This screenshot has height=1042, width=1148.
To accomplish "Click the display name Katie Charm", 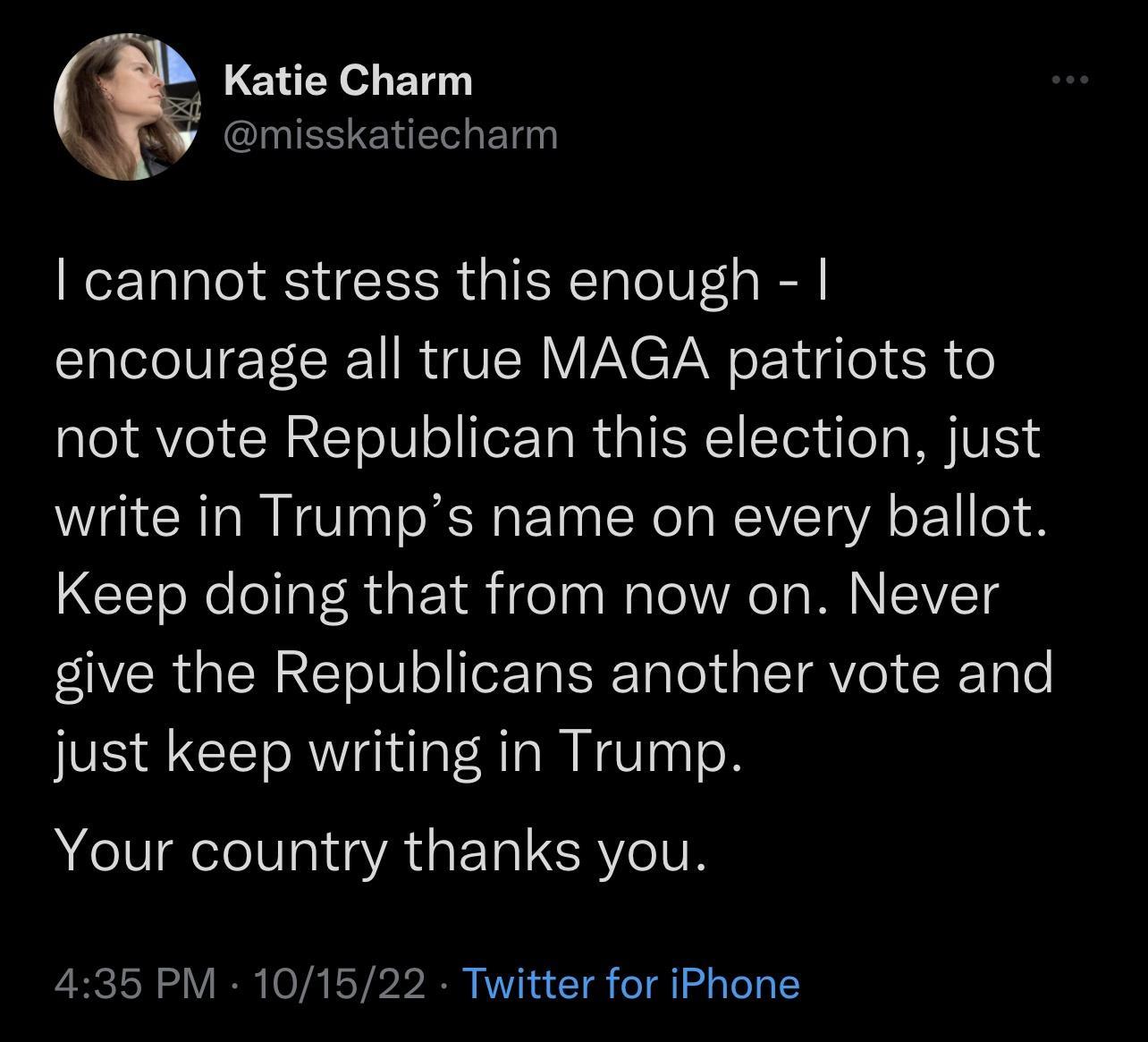I will 349,79.
